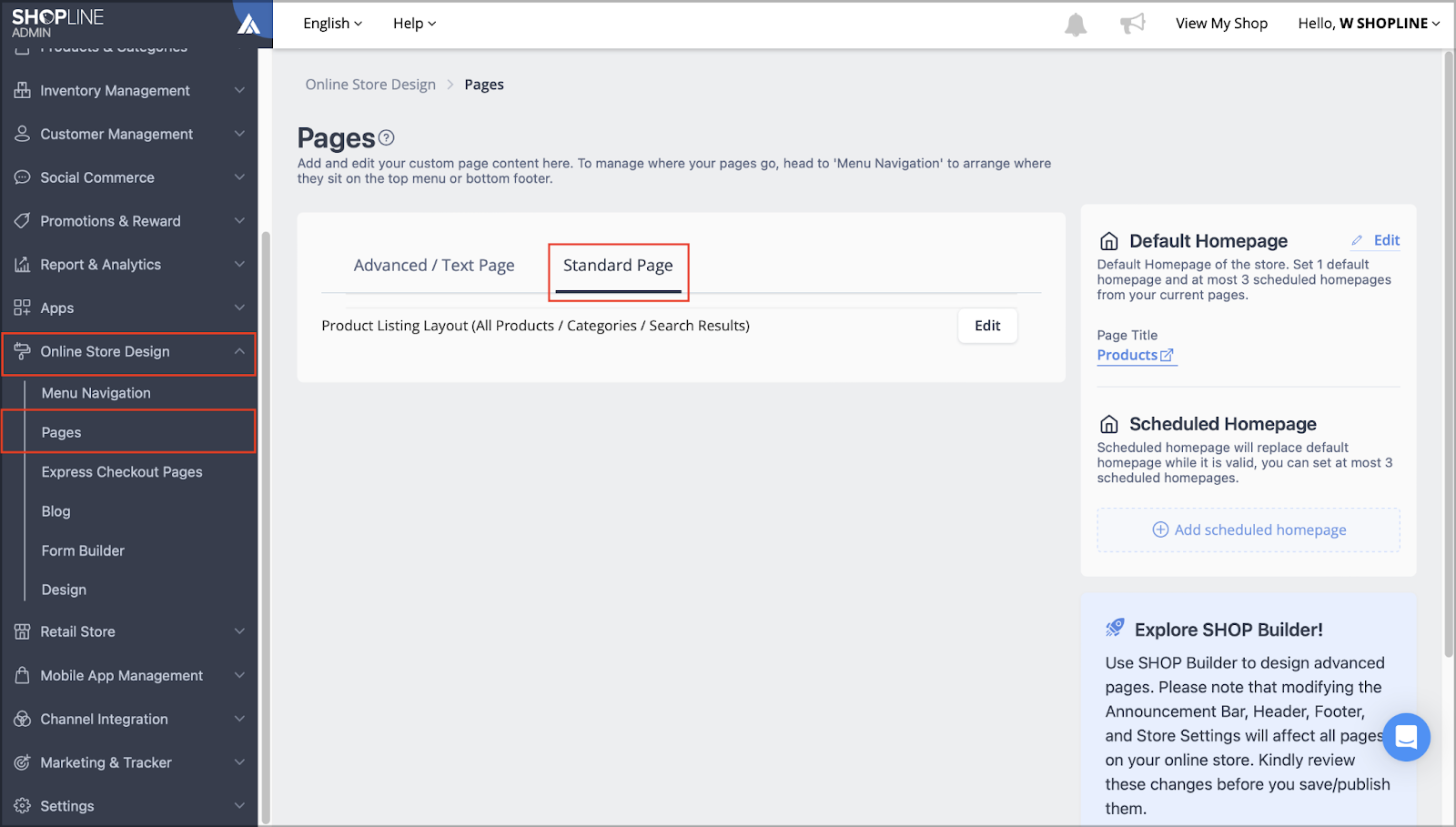
Task: Open Design in the sidebar
Action: (x=64, y=590)
